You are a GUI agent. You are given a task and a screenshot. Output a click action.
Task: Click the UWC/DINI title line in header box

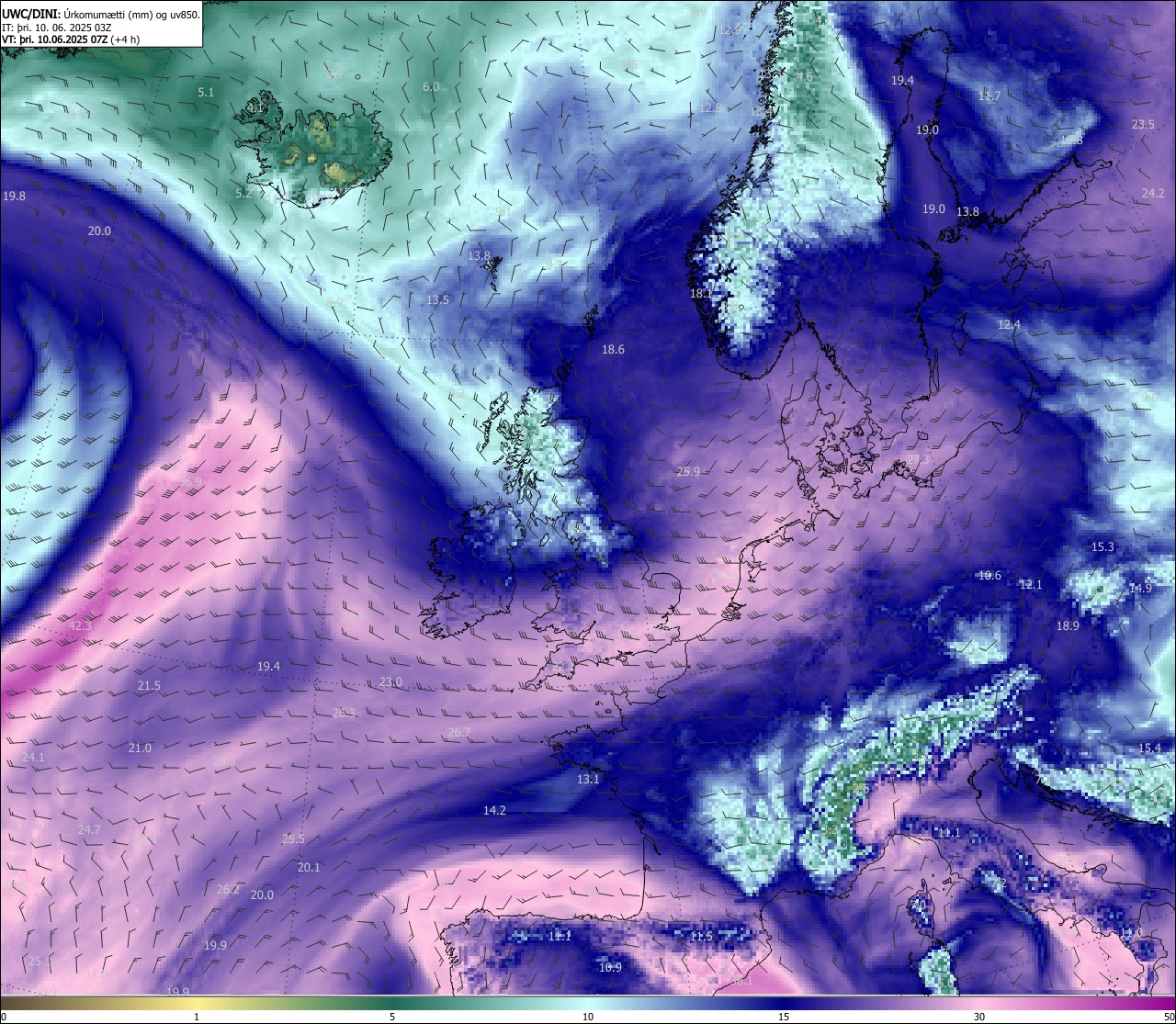point(101,14)
